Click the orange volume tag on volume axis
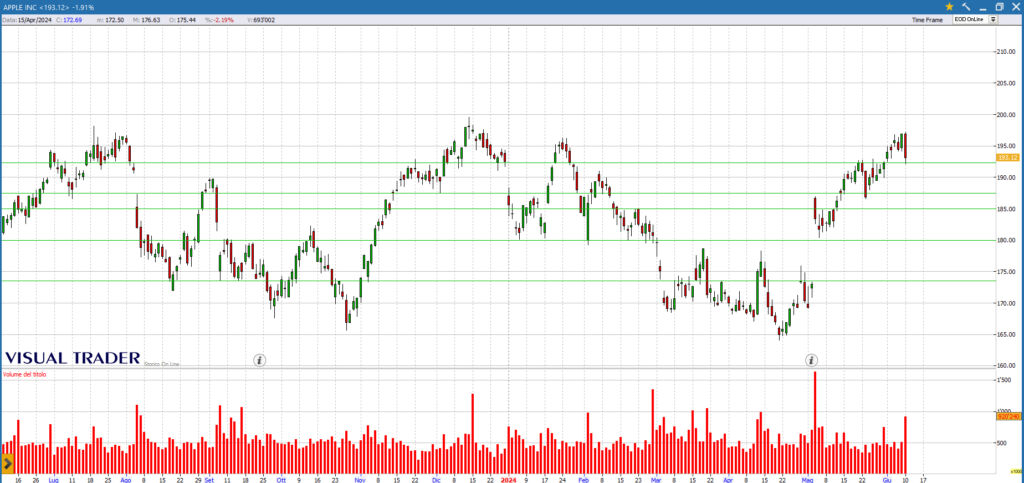The height and width of the screenshot is (483, 1024). pos(1008,416)
